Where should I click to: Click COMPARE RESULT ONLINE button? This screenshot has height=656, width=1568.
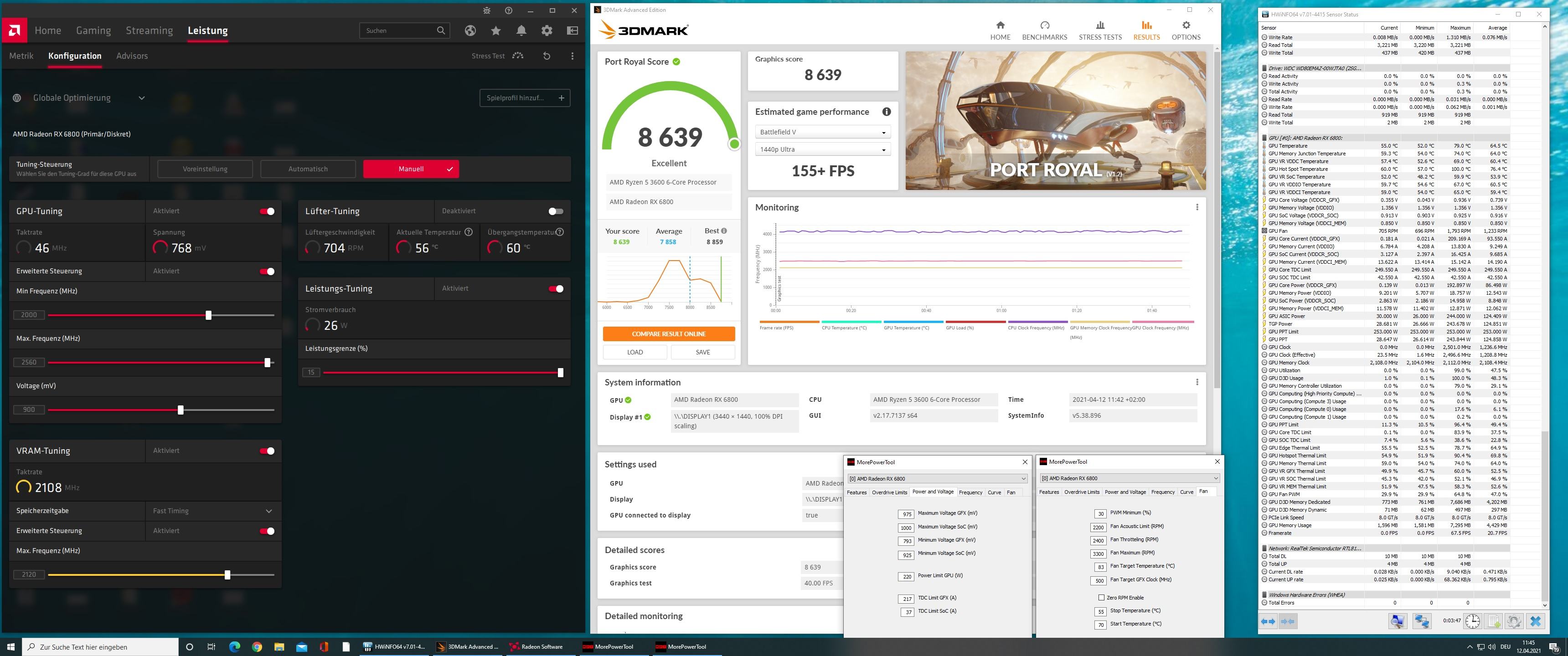tap(668, 334)
